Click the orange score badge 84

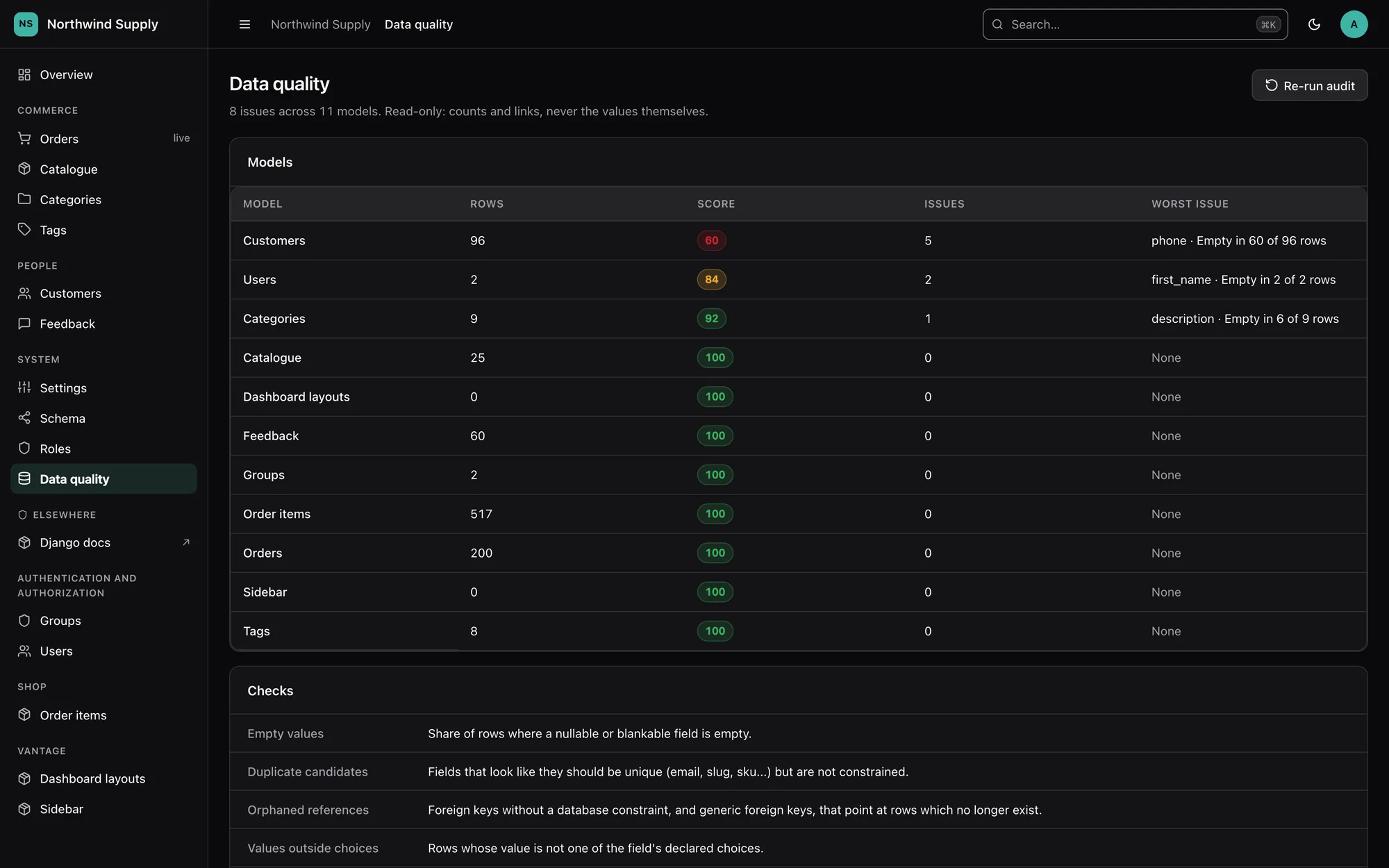(711, 280)
